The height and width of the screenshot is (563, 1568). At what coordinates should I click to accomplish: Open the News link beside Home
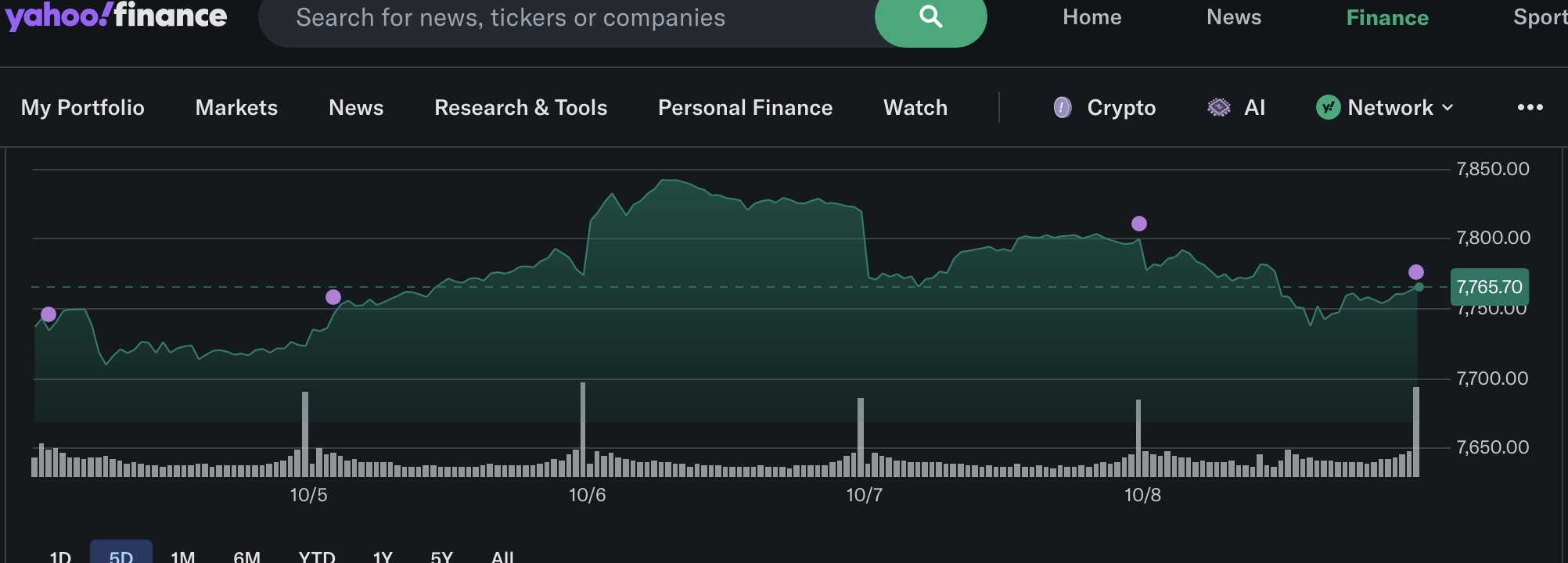coord(1234,17)
